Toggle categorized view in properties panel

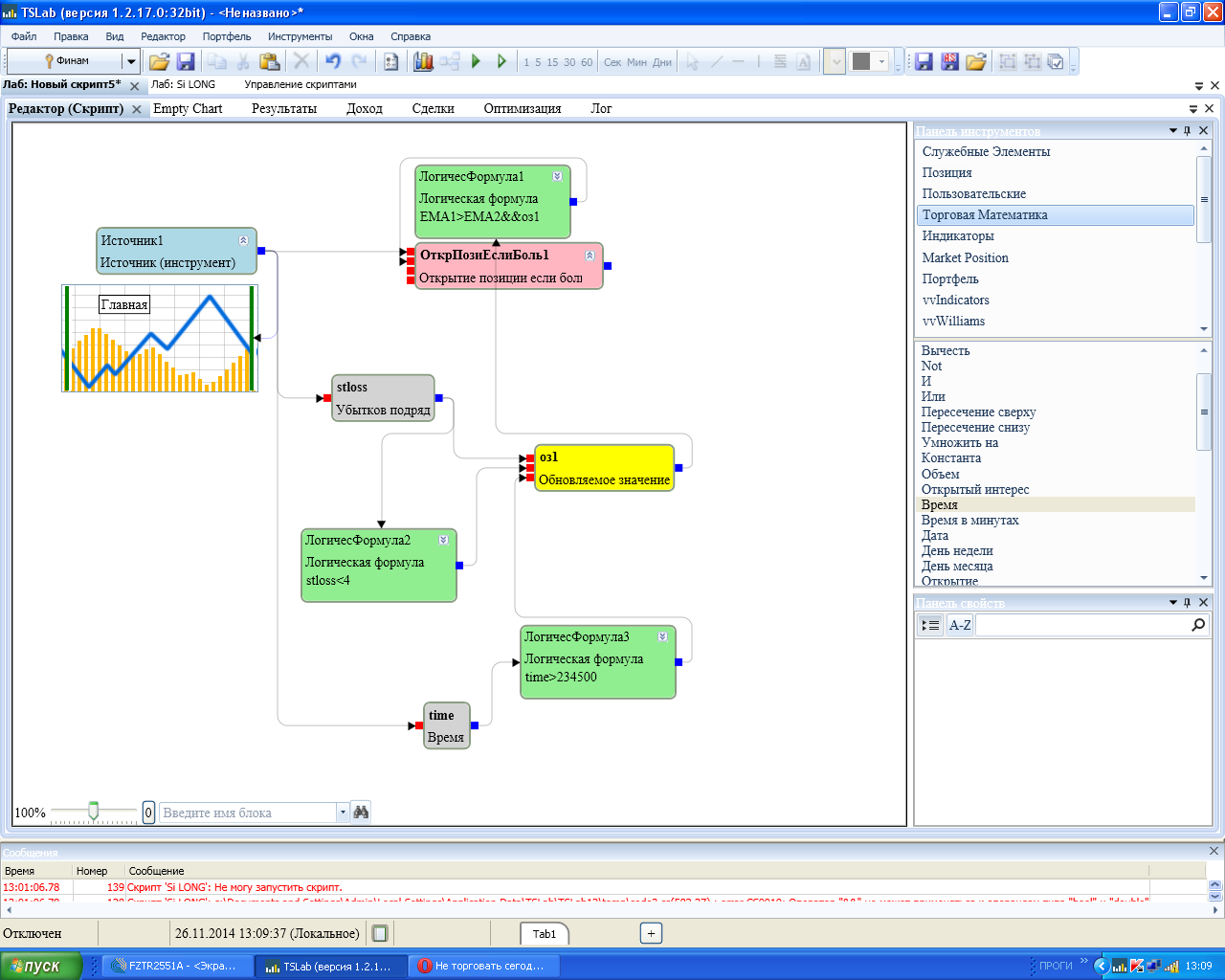(x=930, y=625)
